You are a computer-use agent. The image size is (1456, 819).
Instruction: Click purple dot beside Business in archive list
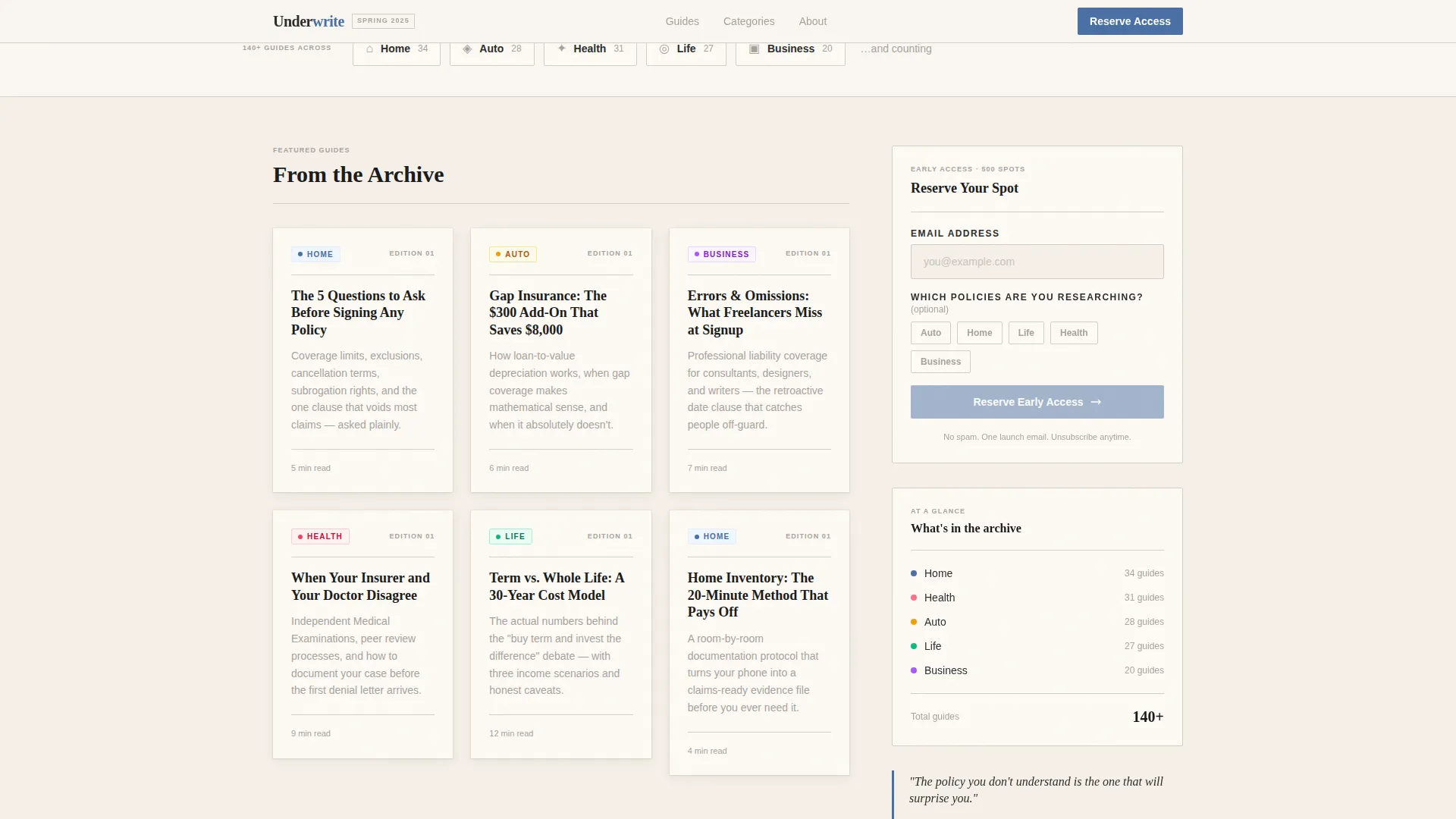click(x=914, y=670)
